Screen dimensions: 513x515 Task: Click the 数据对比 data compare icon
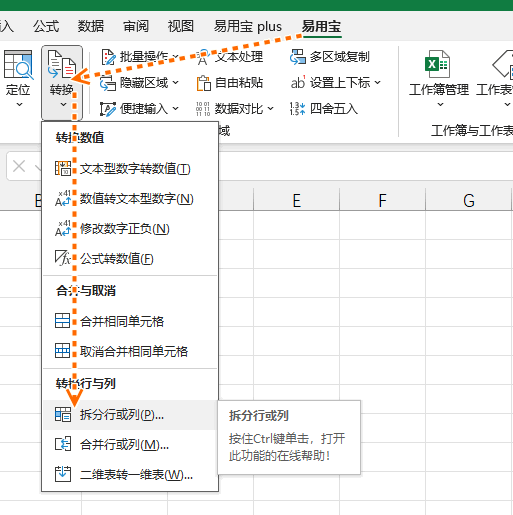tap(203, 109)
